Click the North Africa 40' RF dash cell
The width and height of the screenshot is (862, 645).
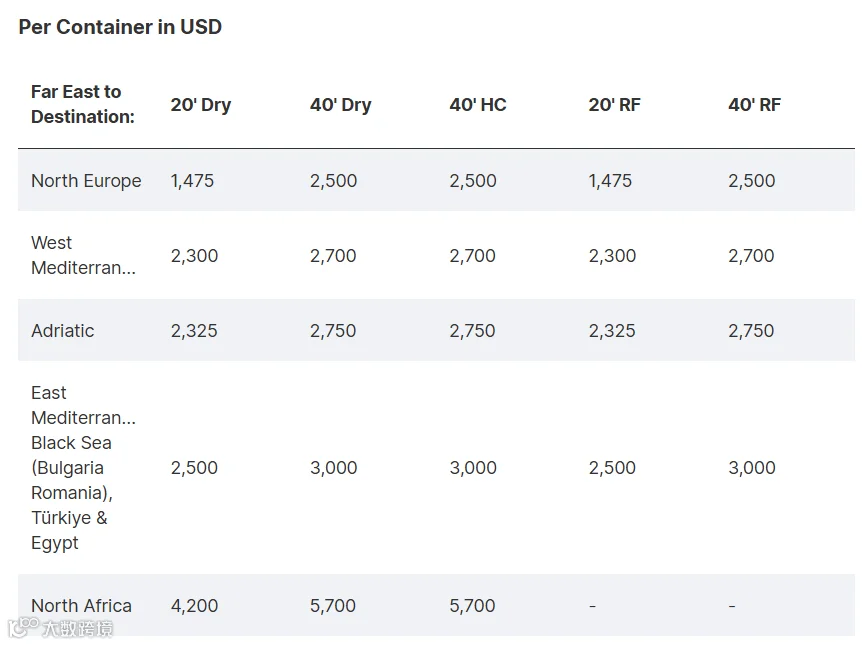coord(732,606)
